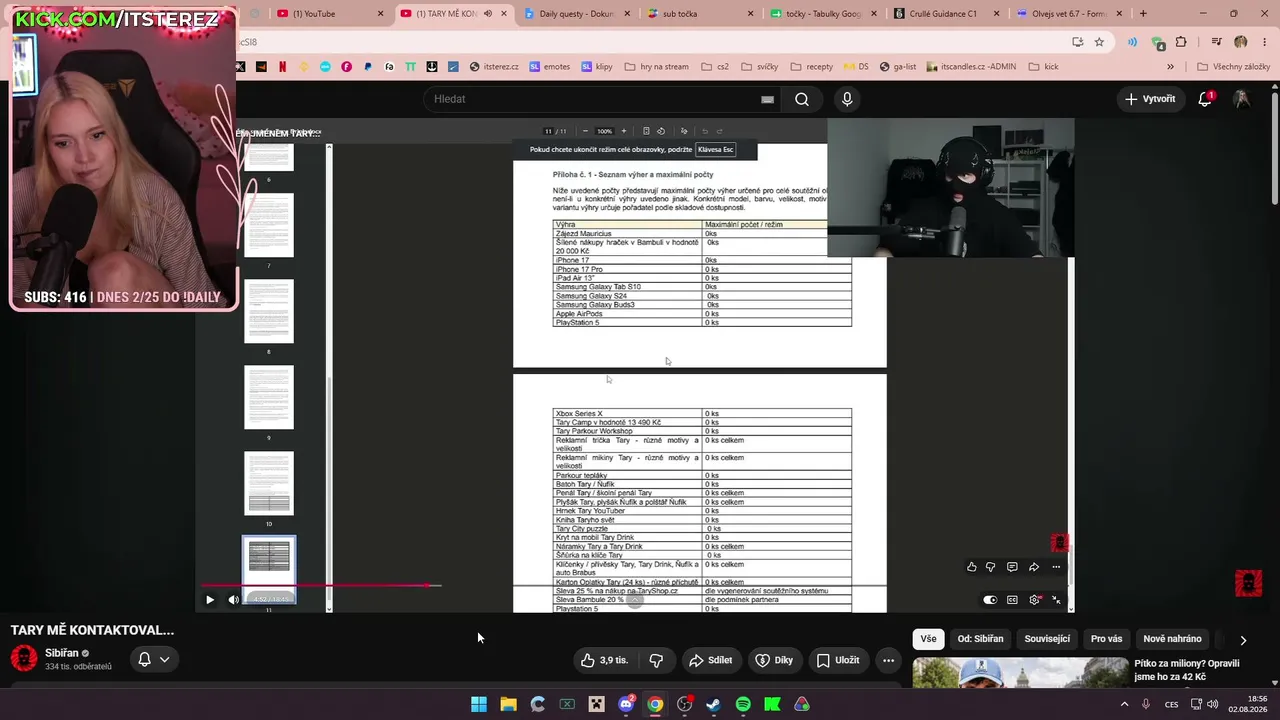Toggle the autoplay switch in the player
This screenshot has width=1280, height=720.
click(990, 600)
